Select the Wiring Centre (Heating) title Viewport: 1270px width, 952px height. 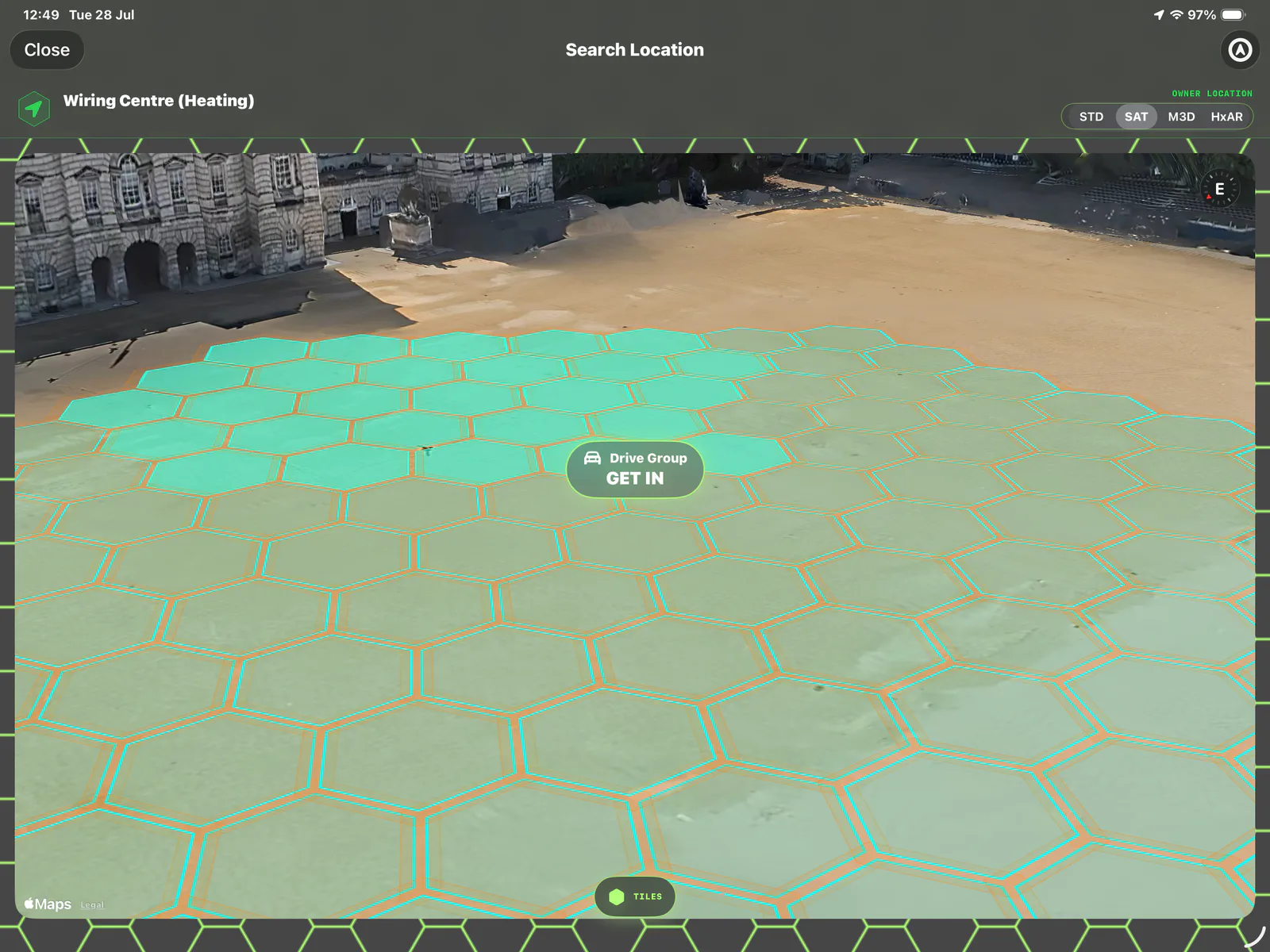coord(159,101)
